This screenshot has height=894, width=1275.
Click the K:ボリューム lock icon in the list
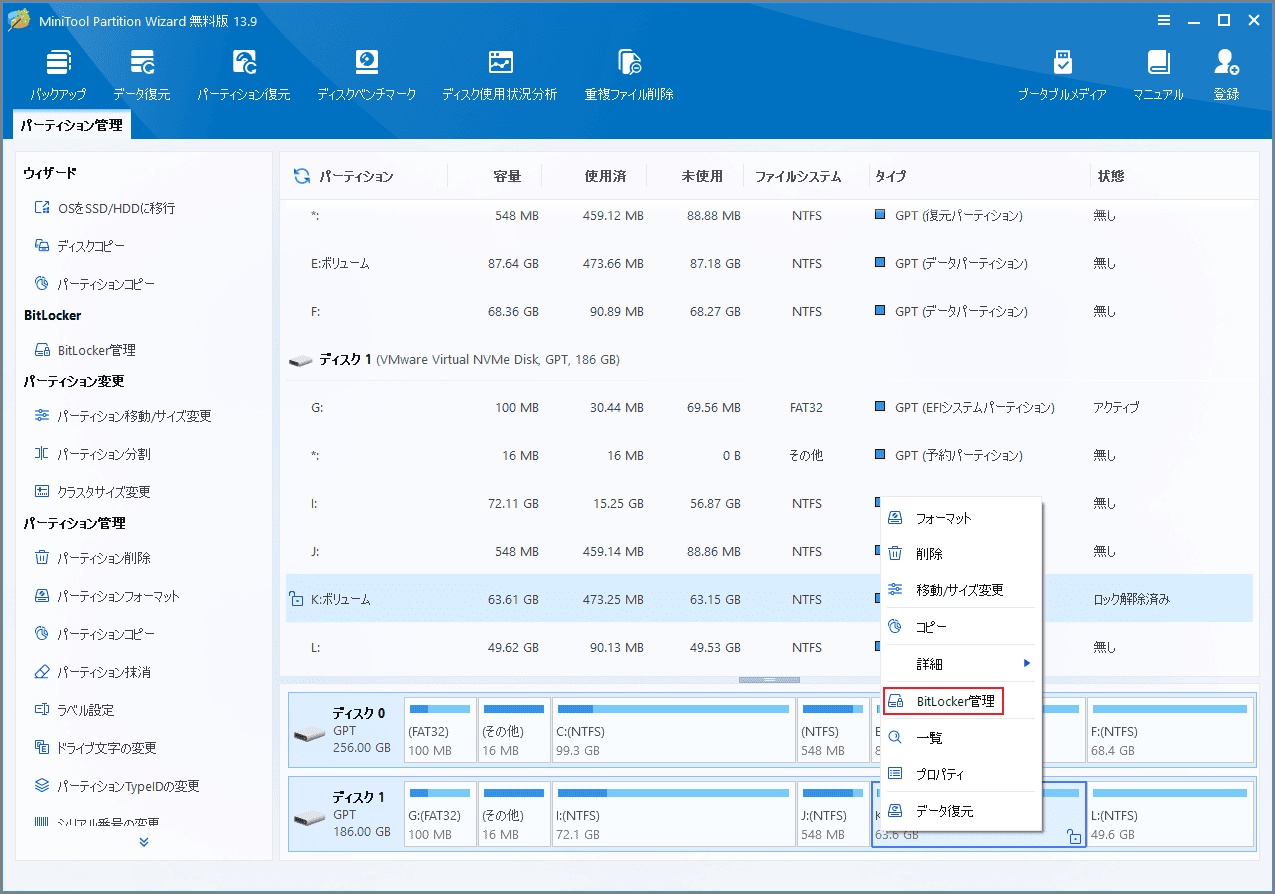point(296,599)
